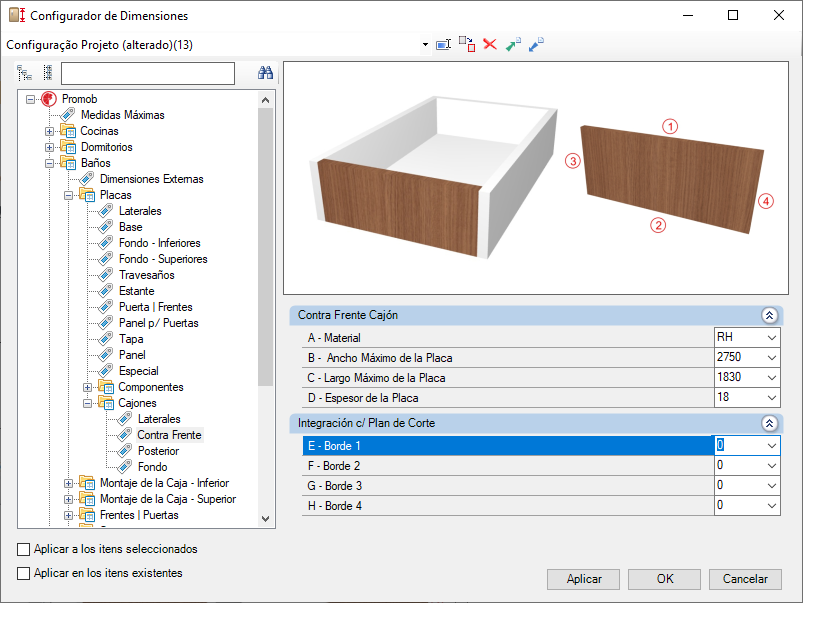This screenshot has height=617, width=831.
Task: Click the rename configuration icon in toolbar
Action: [x=443, y=45]
